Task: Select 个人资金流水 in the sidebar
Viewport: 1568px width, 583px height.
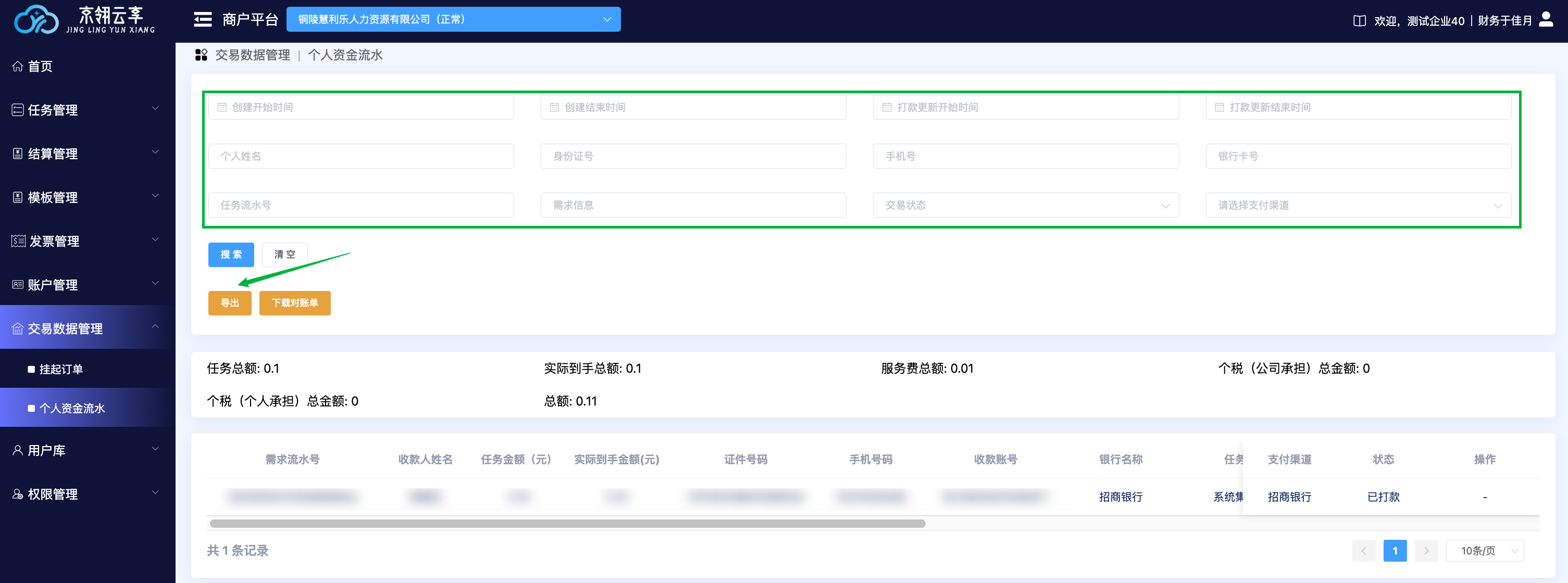Action: pyautogui.click(x=72, y=409)
